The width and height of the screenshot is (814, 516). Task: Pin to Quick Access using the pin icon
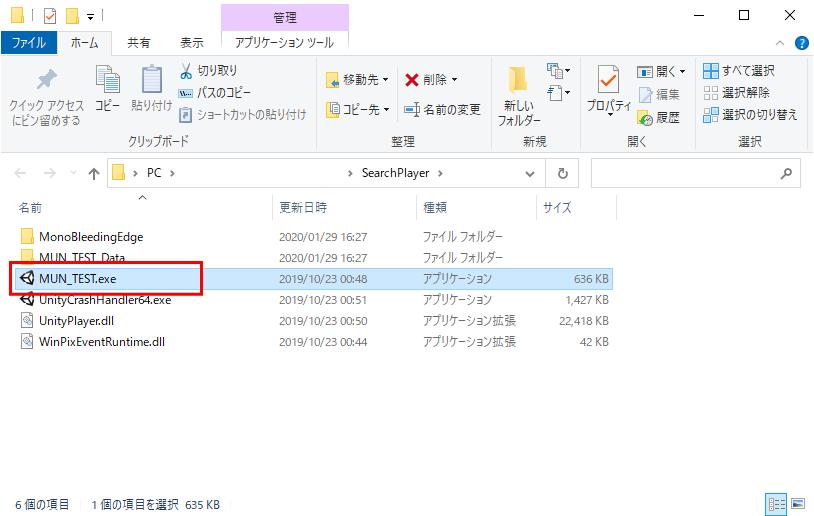coord(46,81)
